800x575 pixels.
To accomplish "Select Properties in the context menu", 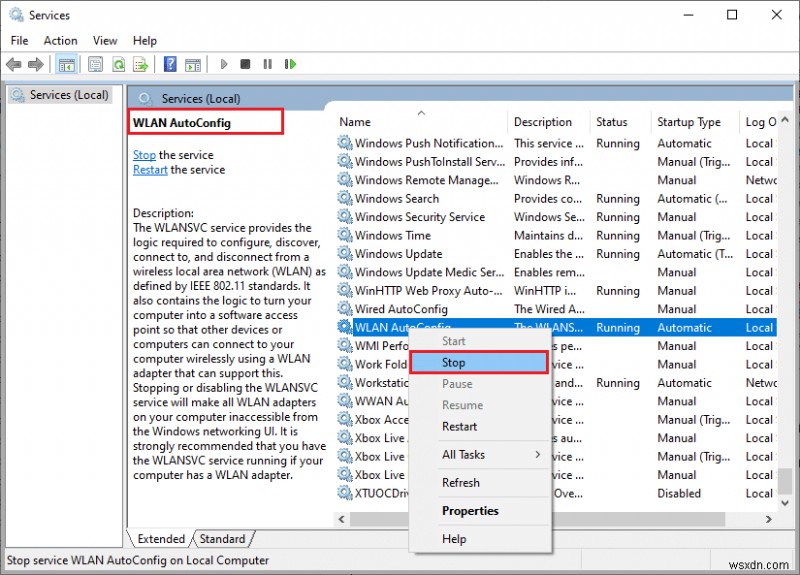I will pos(470,510).
